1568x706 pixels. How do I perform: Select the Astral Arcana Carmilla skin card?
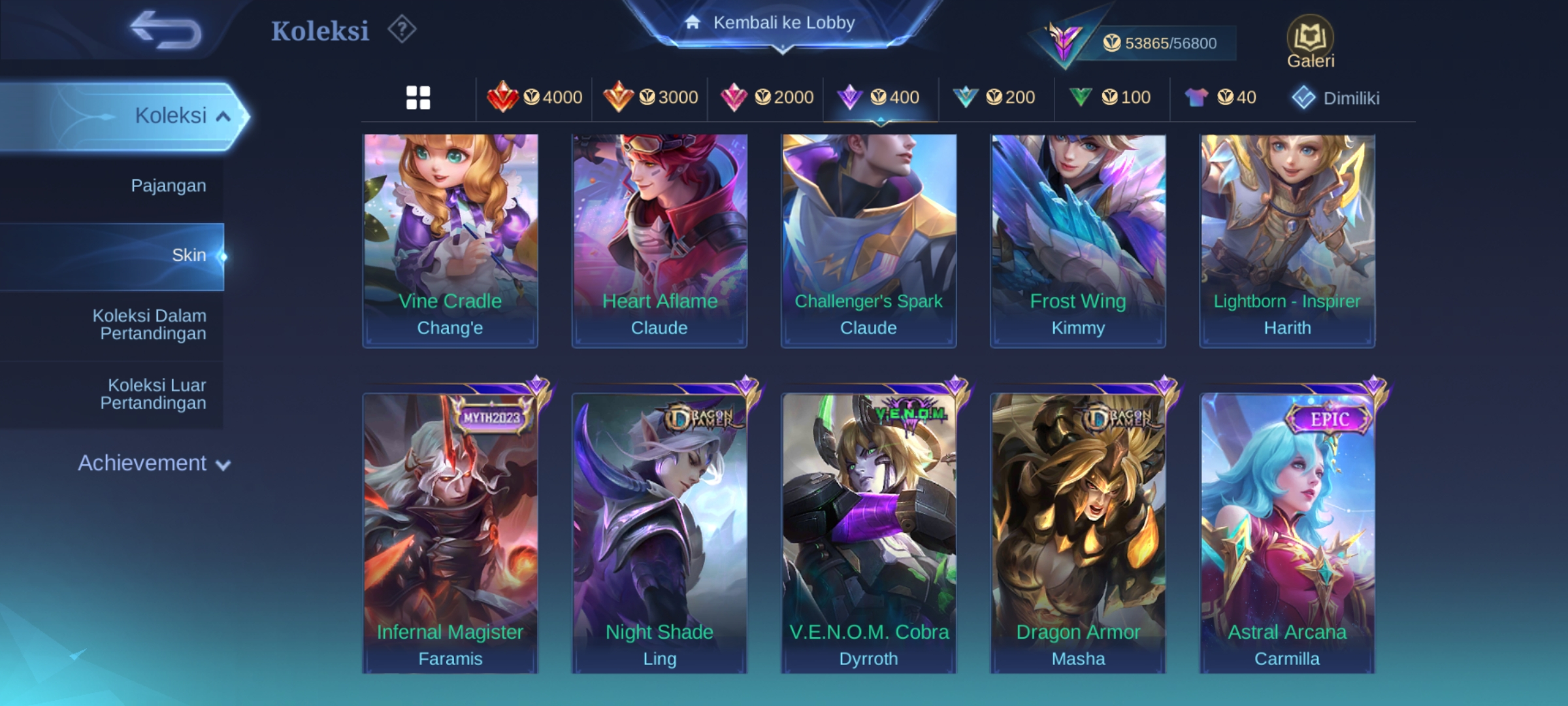click(1287, 533)
